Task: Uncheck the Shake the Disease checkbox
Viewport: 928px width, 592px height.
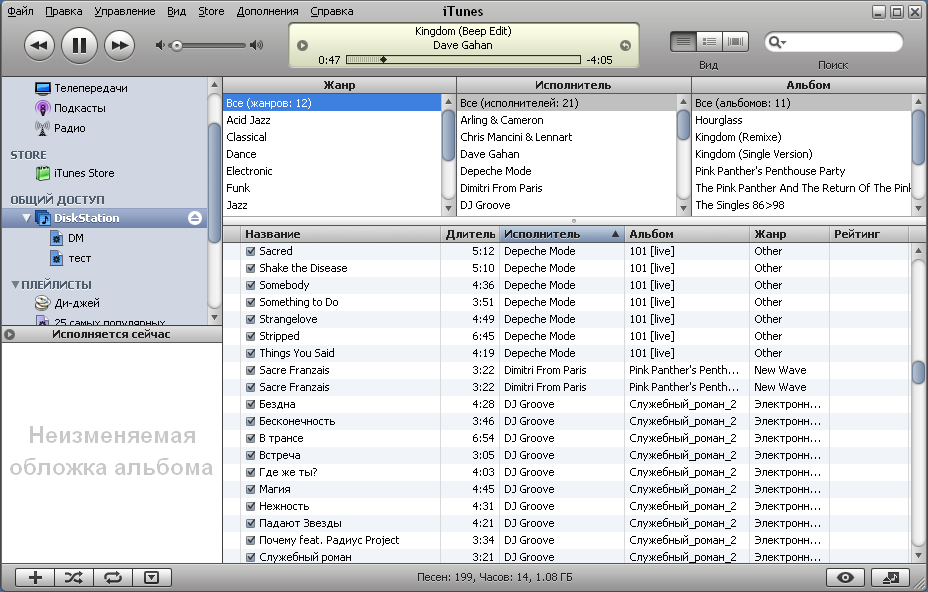Action: tap(250, 268)
